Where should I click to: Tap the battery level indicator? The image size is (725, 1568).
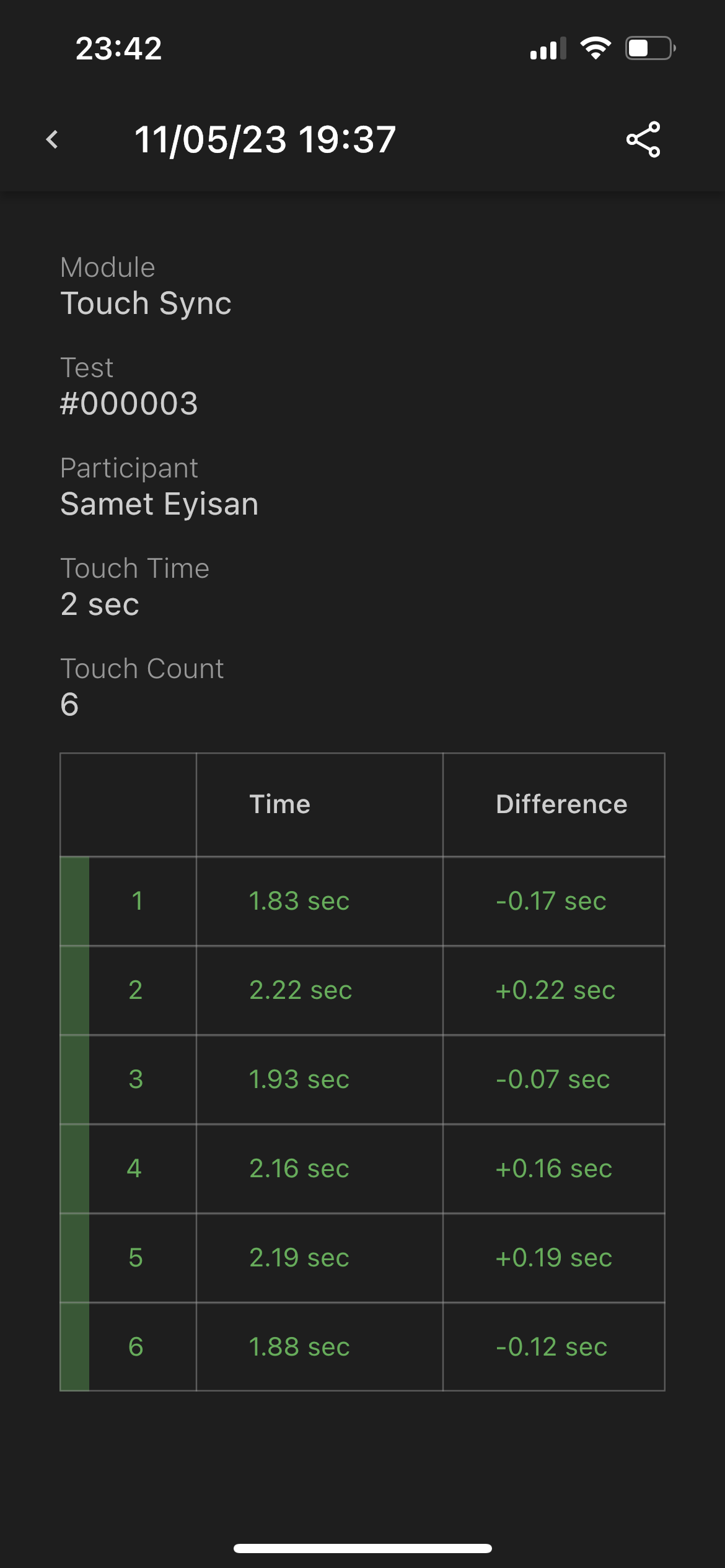coord(646,50)
